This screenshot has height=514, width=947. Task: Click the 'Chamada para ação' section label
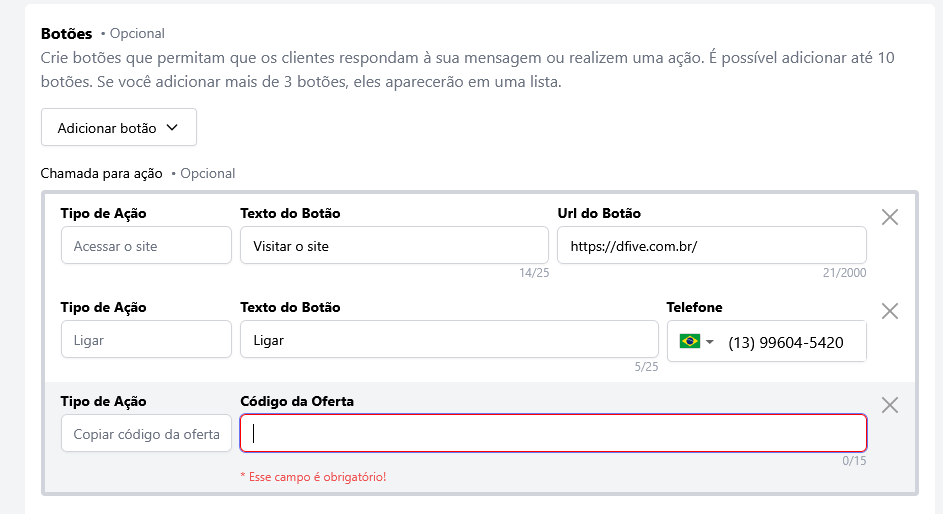[x=101, y=173]
